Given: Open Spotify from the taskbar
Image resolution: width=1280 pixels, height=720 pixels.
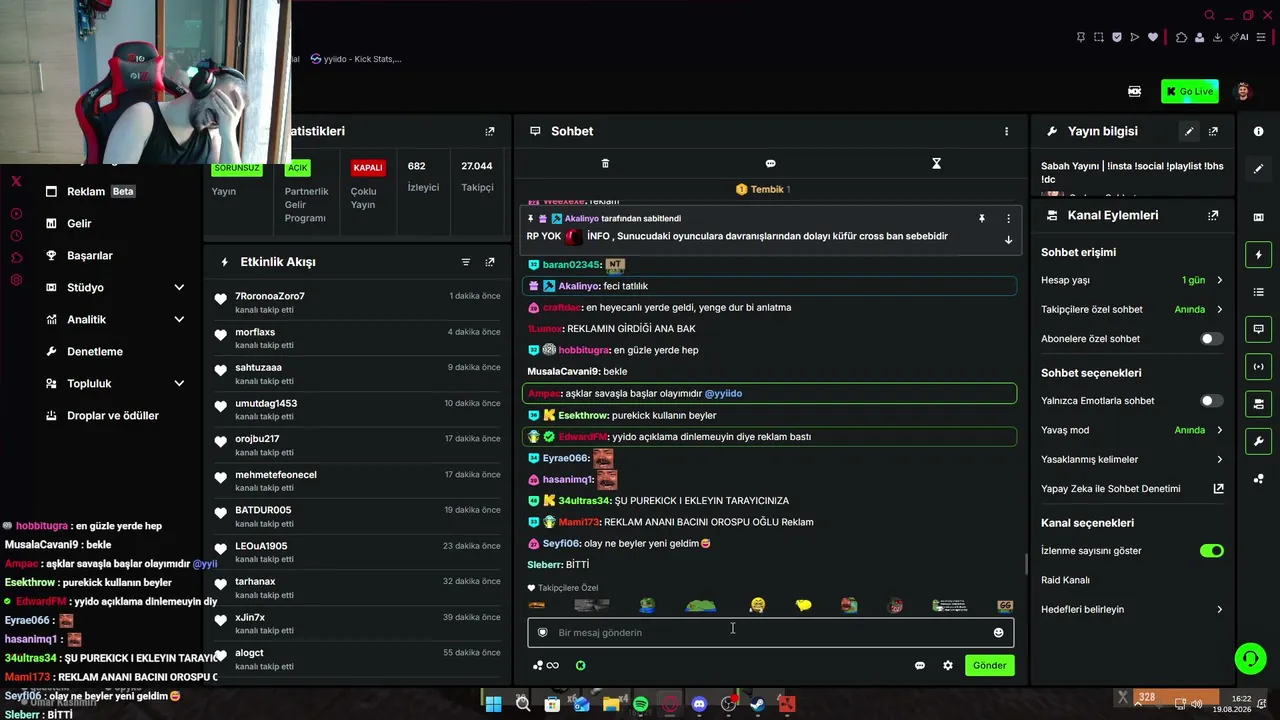Looking at the screenshot, I should pos(640,704).
